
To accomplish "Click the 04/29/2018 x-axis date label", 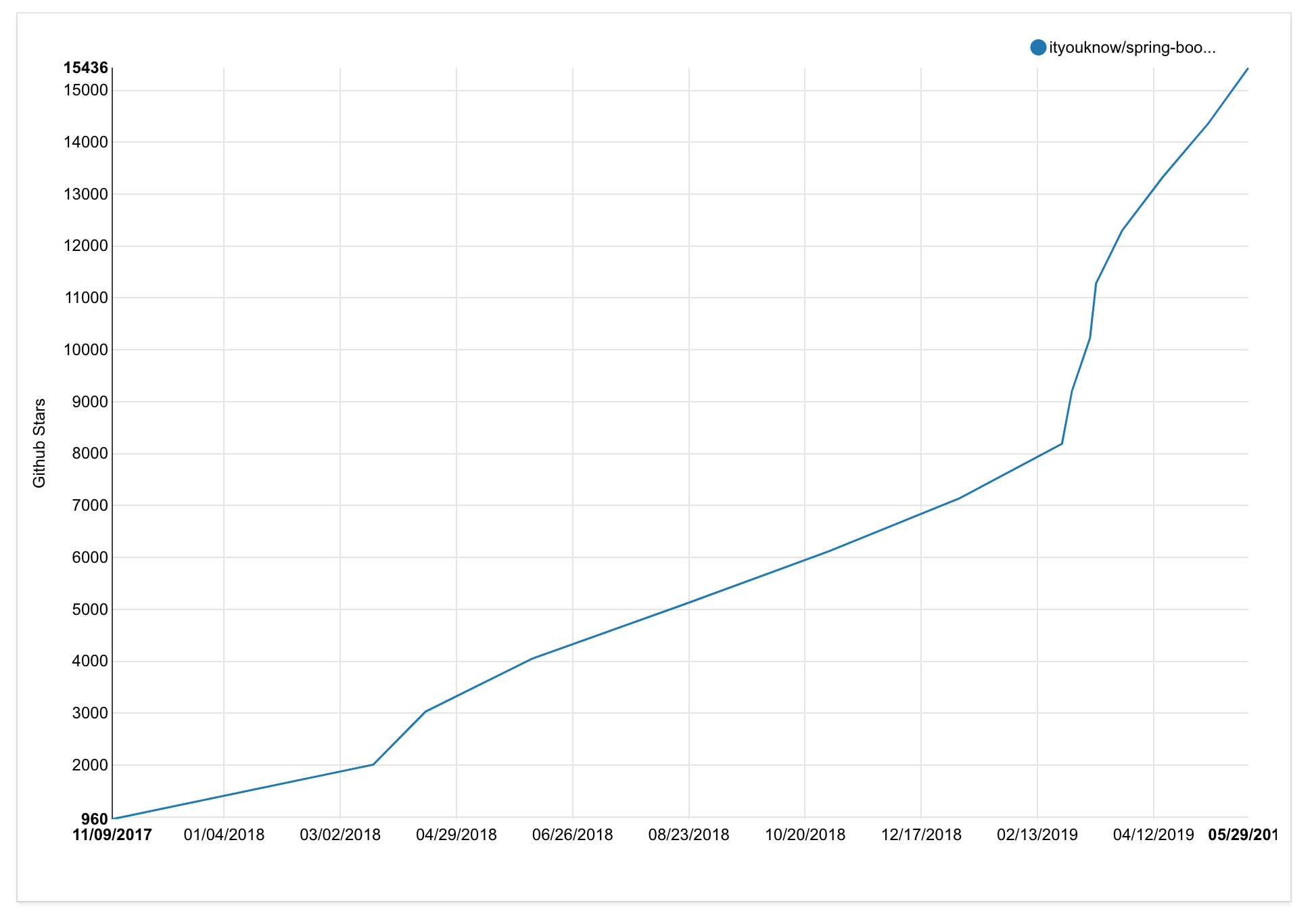I will (x=456, y=835).
